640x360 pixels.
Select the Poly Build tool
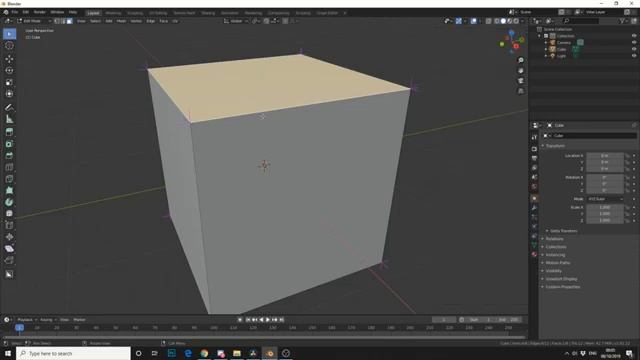pos(9,191)
